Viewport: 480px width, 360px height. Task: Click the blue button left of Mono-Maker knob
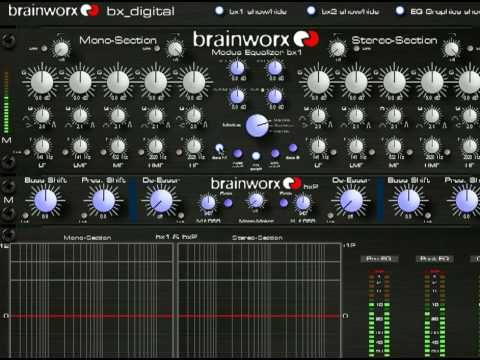point(228,203)
